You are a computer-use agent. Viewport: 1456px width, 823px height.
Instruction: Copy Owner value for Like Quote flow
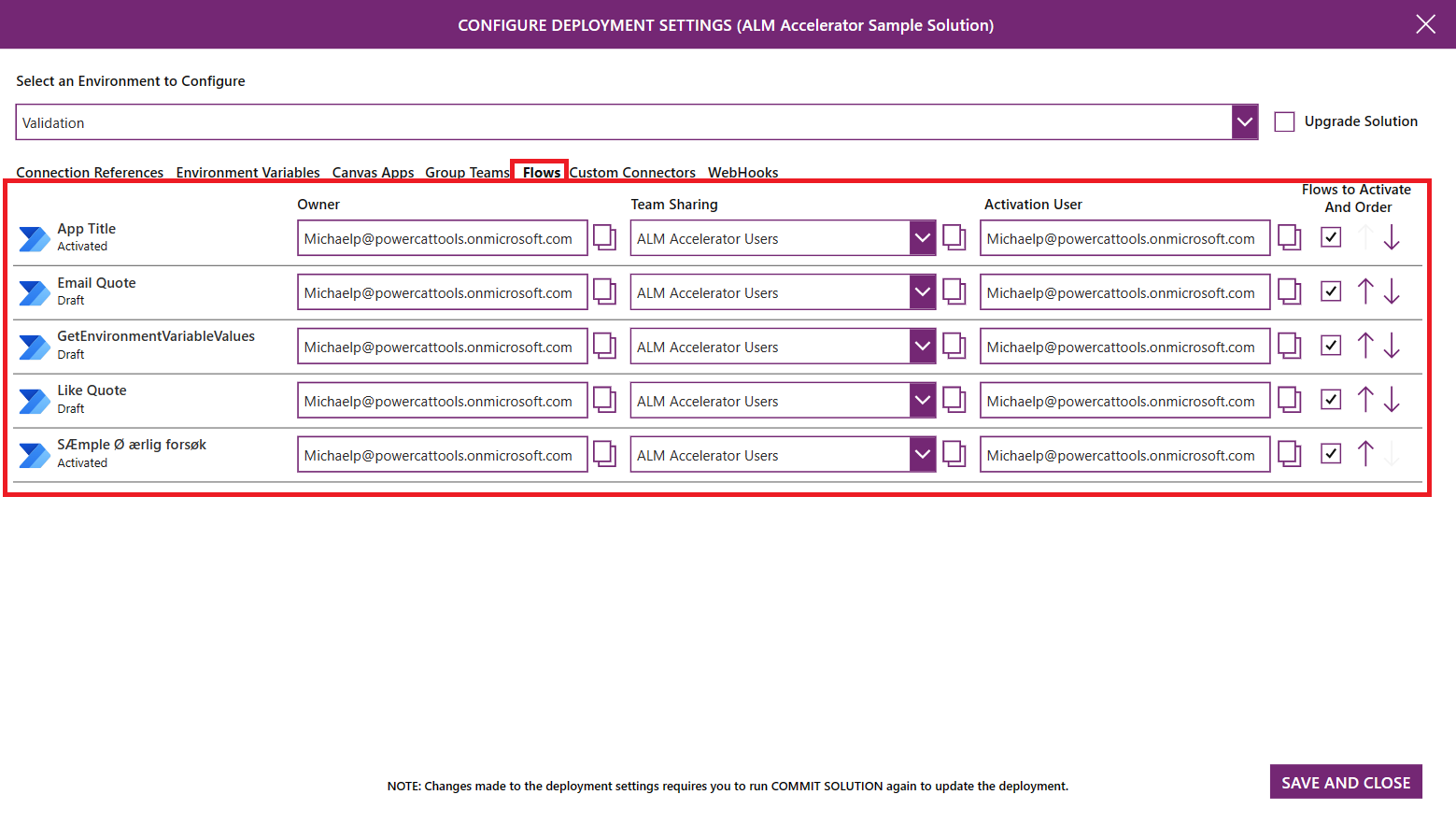(605, 400)
